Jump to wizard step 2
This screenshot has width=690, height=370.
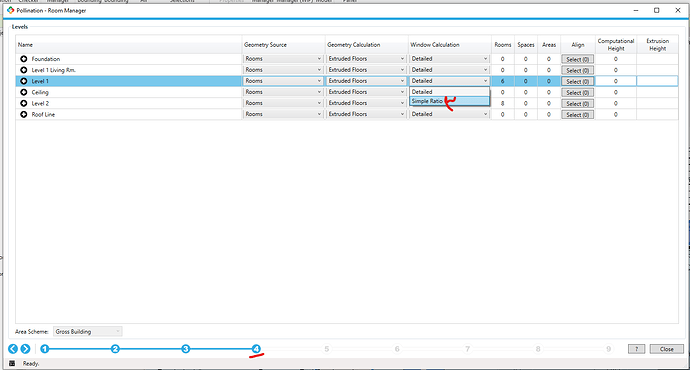tap(115, 349)
